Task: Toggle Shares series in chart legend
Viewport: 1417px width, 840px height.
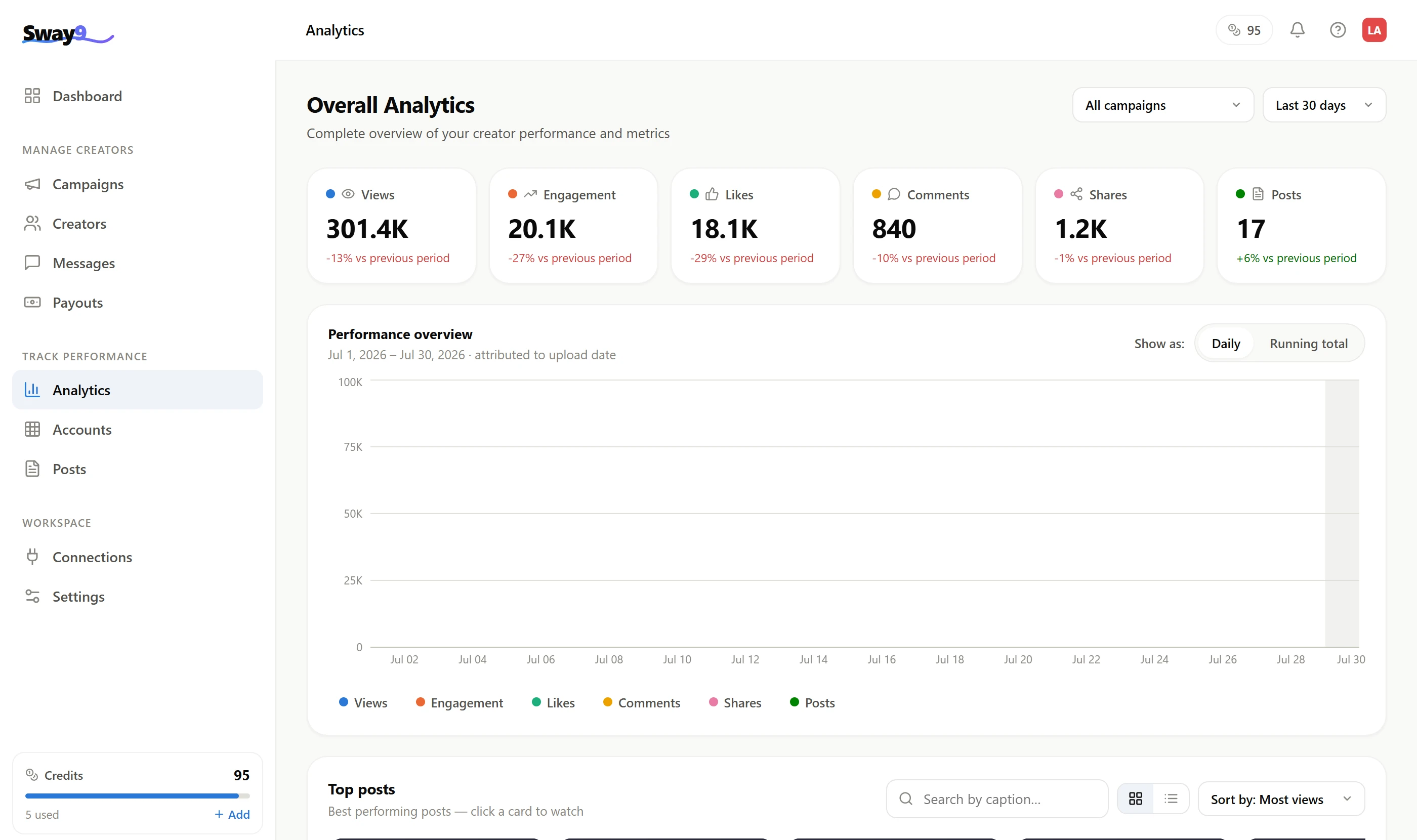Action: coord(735,702)
